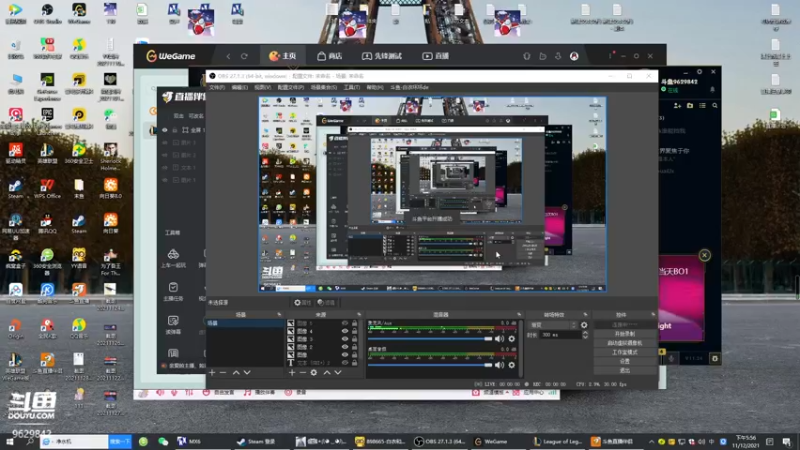Go back in the WeGame window
The image size is (800, 450).
[228, 56]
